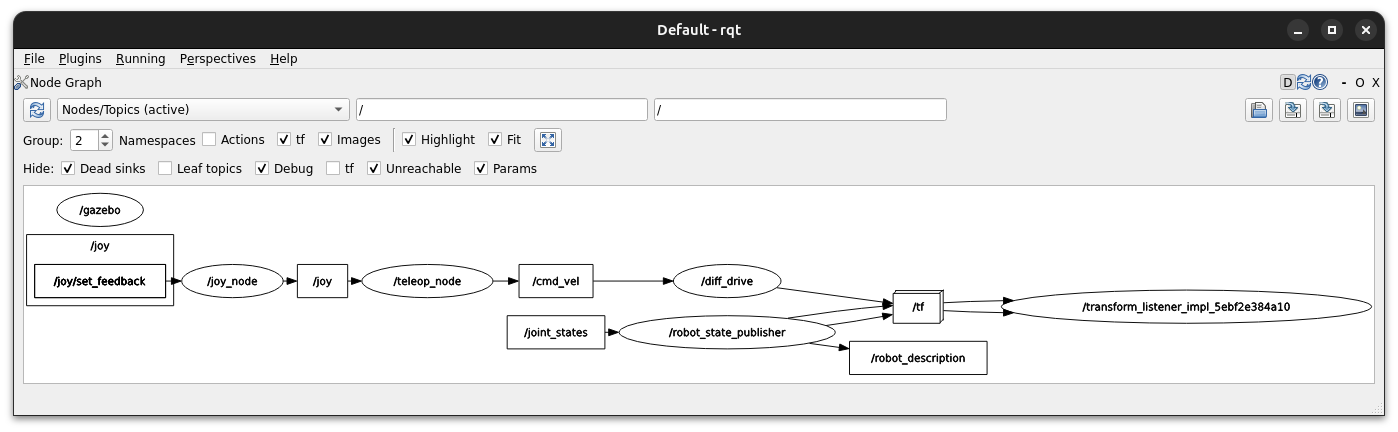This screenshot has width=1398, height=432.
Task: Toggle the D dock-lock button
Action: click(x=1289, y=83)
